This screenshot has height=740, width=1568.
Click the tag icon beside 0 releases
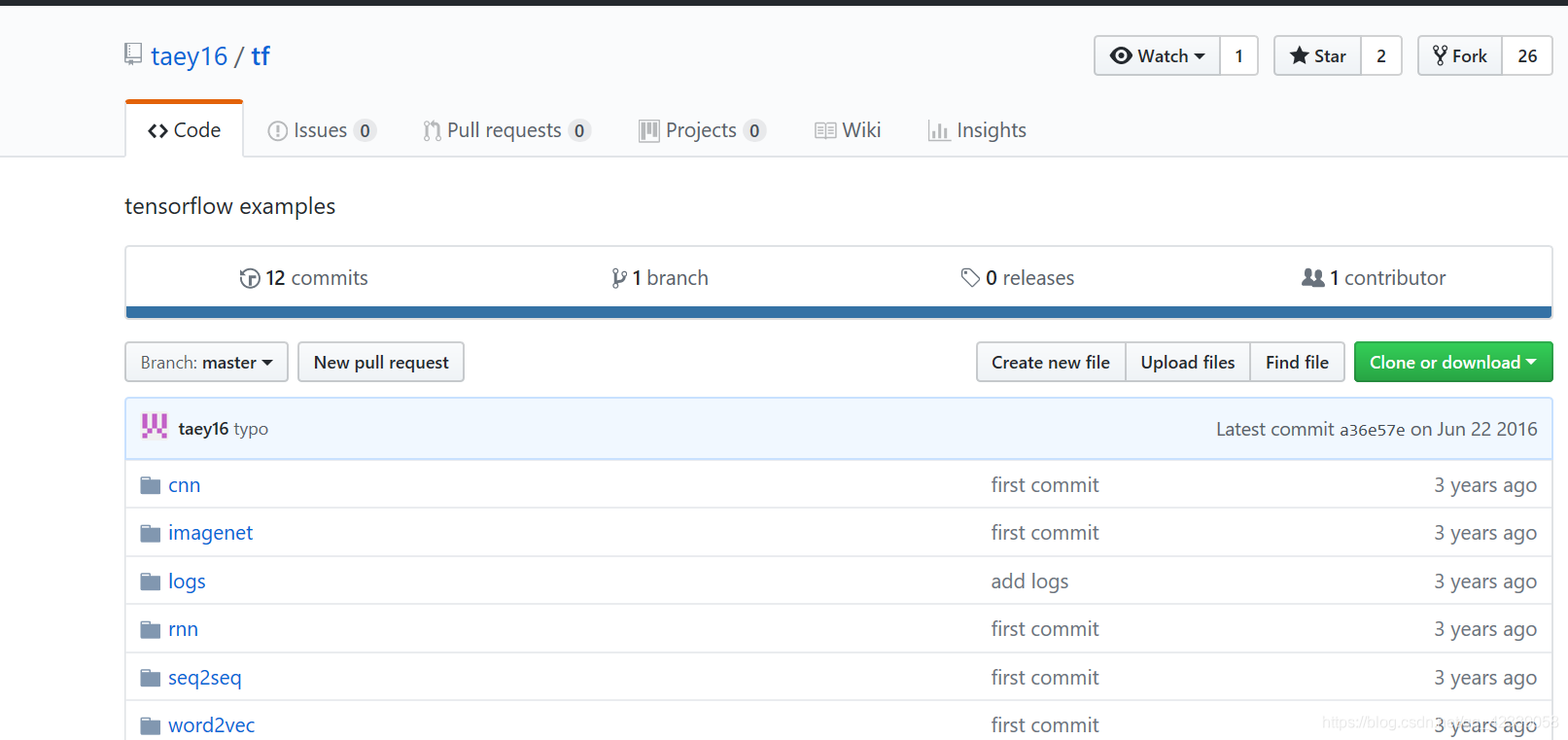coord(970,277)
